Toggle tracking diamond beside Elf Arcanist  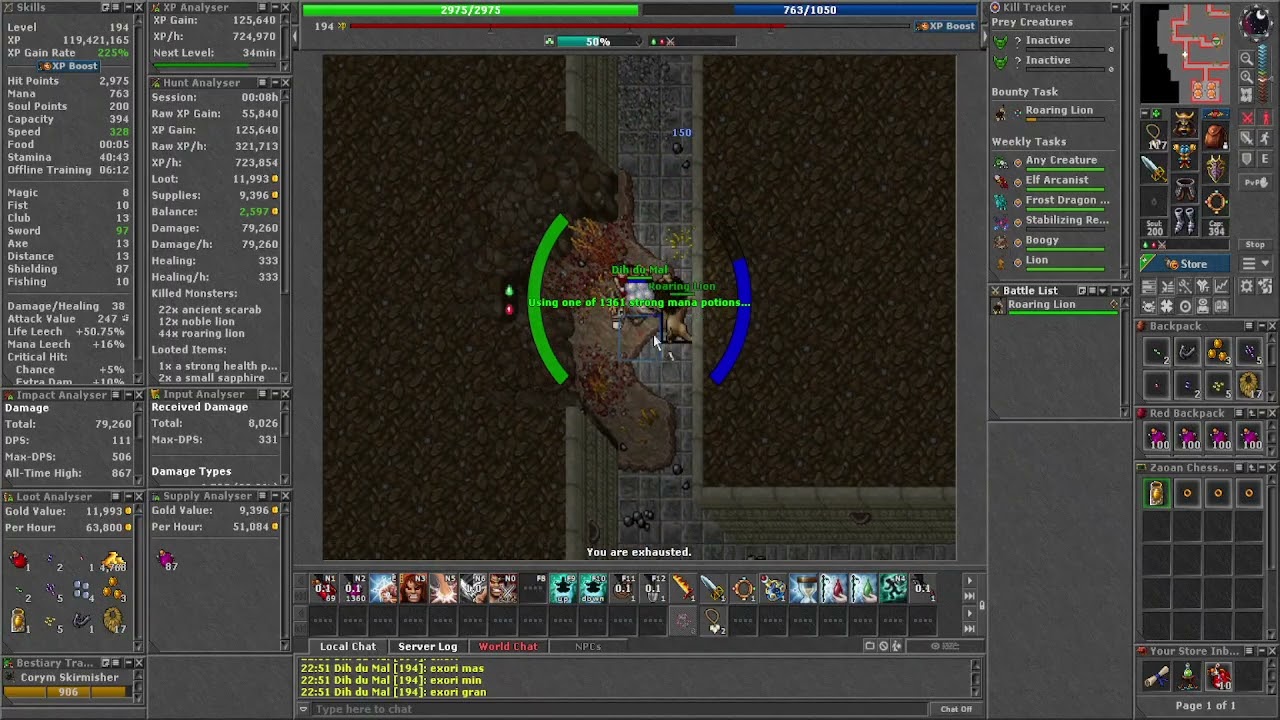1018,182
